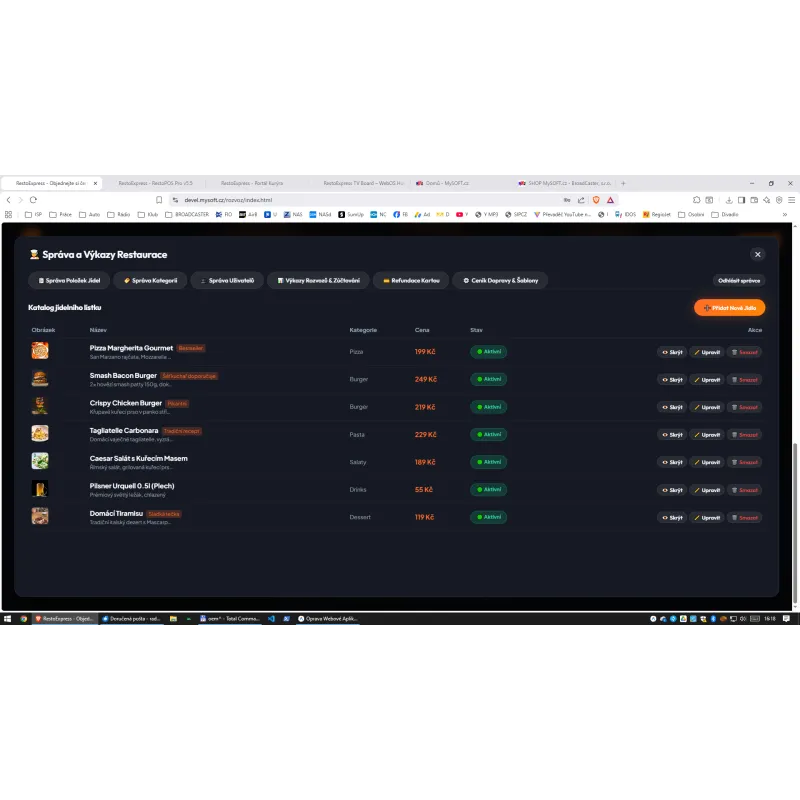Open the Osobní bookmarks folder

(691, 215)
